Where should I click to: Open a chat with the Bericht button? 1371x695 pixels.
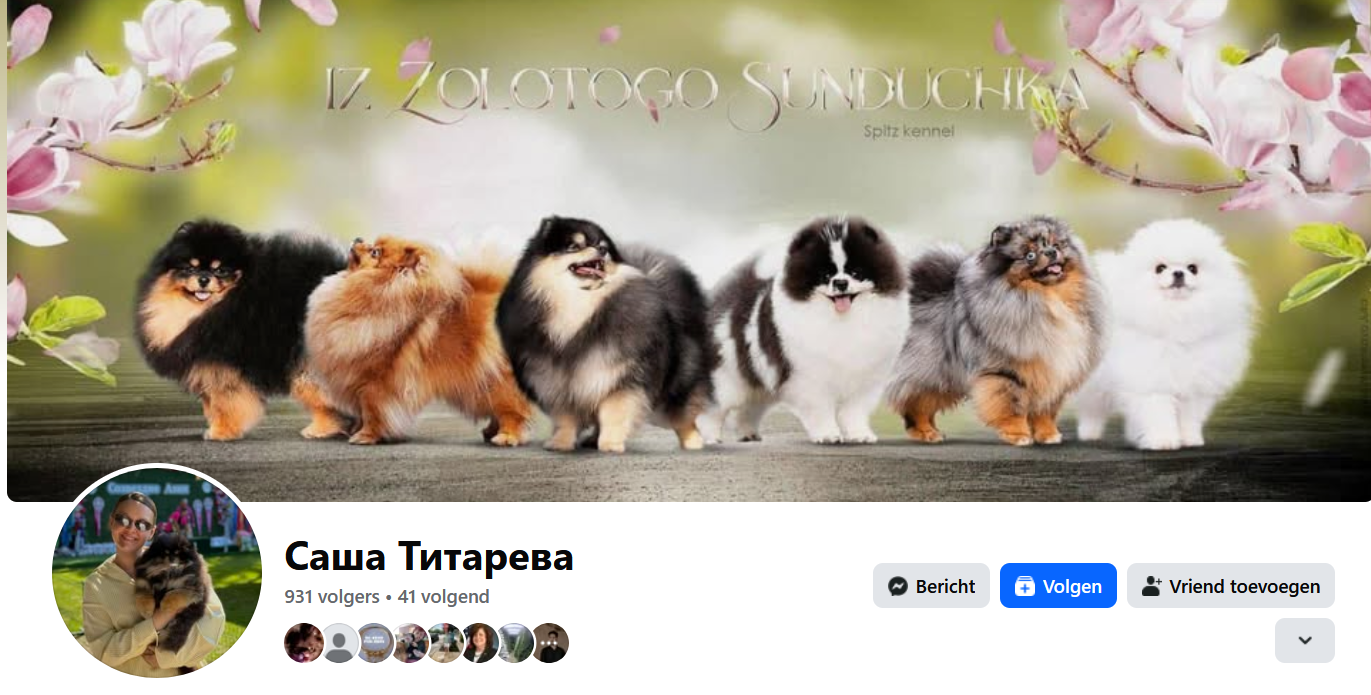[x=931, y=586]
